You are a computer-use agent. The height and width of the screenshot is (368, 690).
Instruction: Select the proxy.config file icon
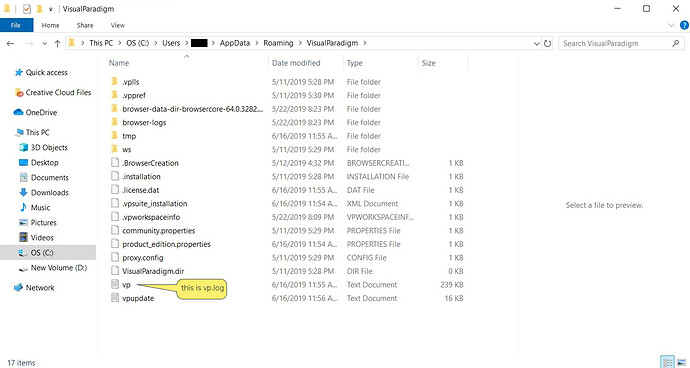(115, 258)
